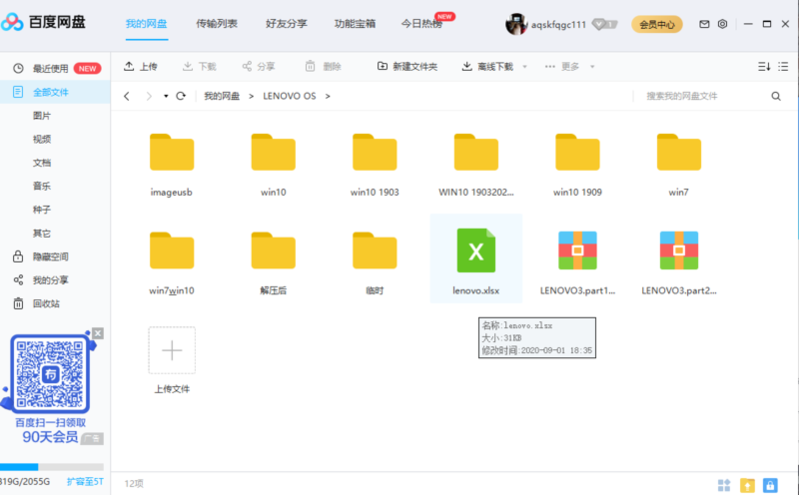Open the 好友分享 tab

(286, 23)
